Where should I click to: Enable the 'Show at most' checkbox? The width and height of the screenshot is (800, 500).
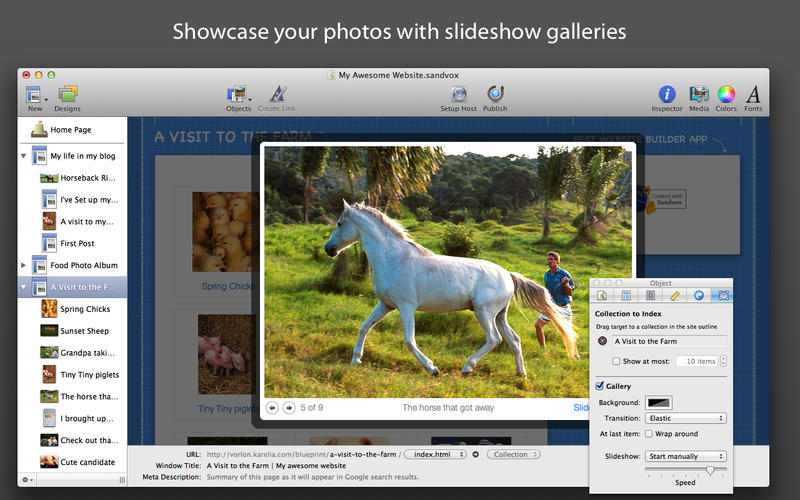click(x=616, y=361)
